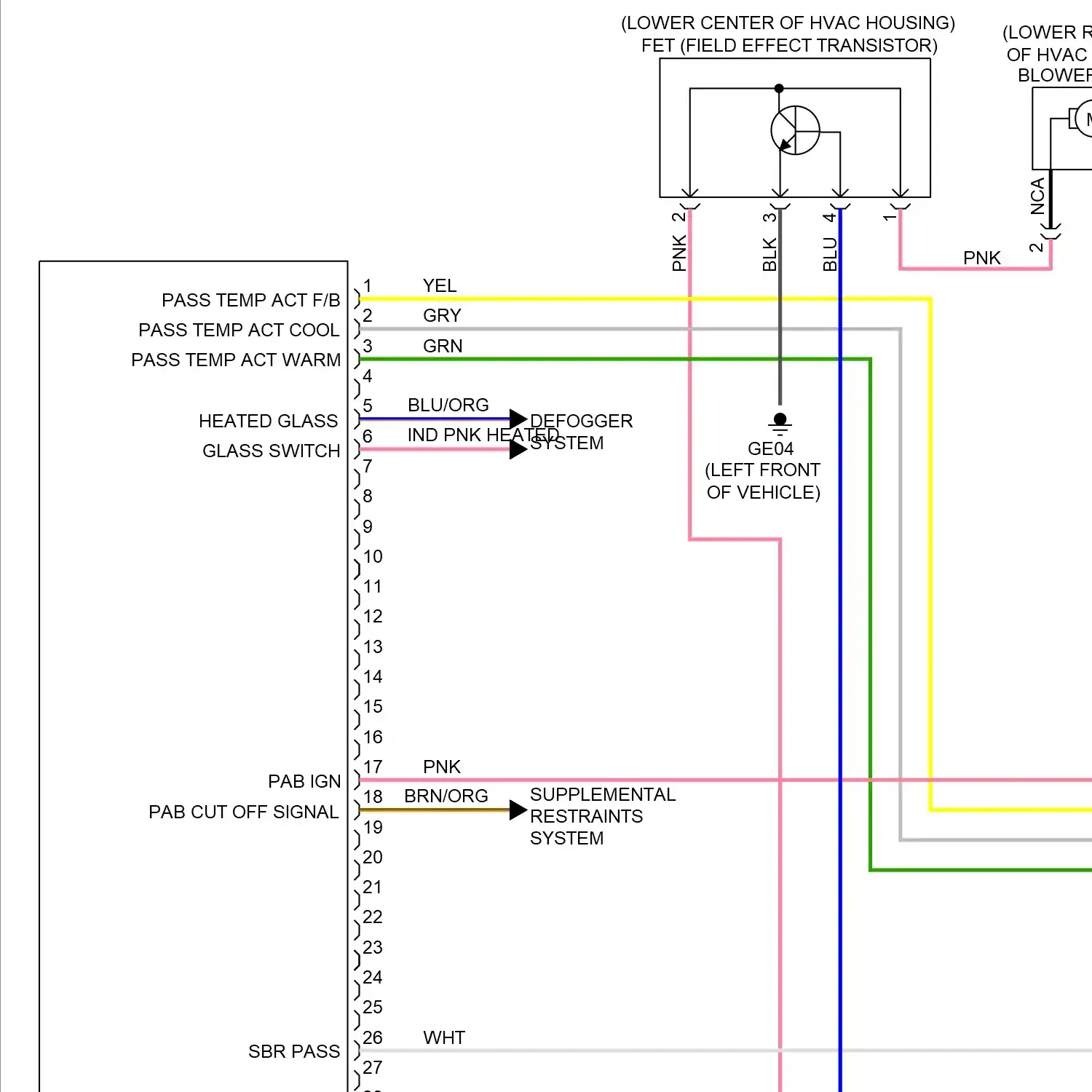Click the 'PAB CUT OFF SIGNAL' label
The width and height of the screenshot is (1092, 1092).
click(244, 812)
